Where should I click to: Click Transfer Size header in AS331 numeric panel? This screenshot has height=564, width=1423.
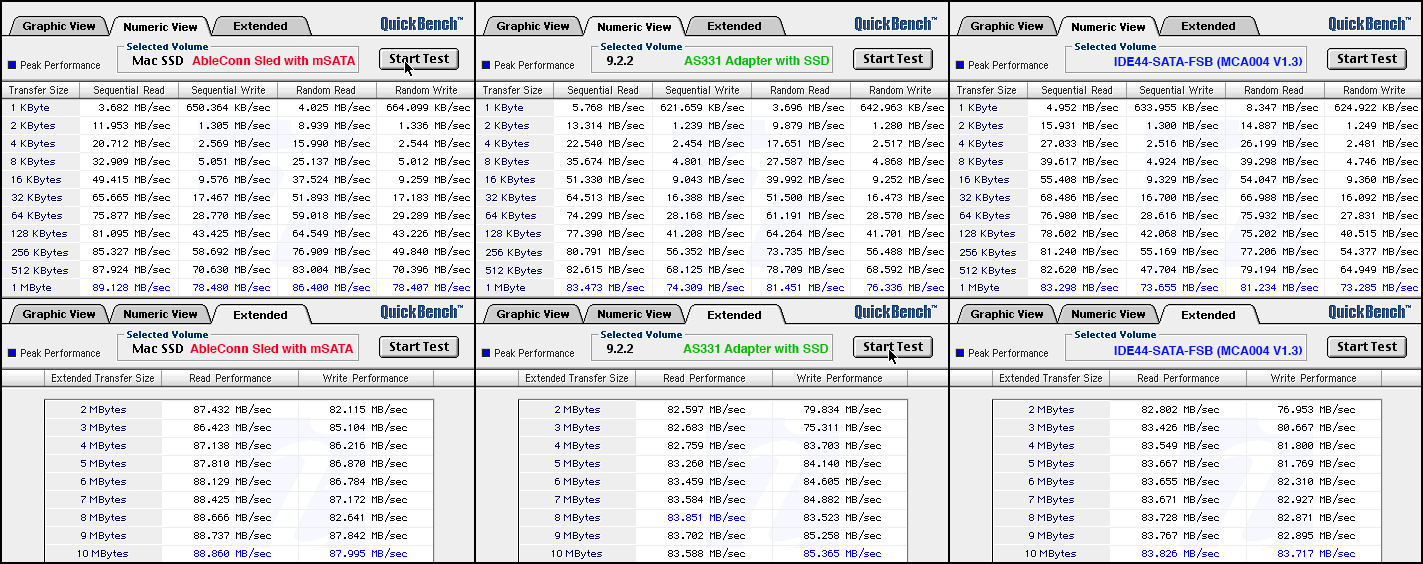pyautogui.click(x=514, y=90)
